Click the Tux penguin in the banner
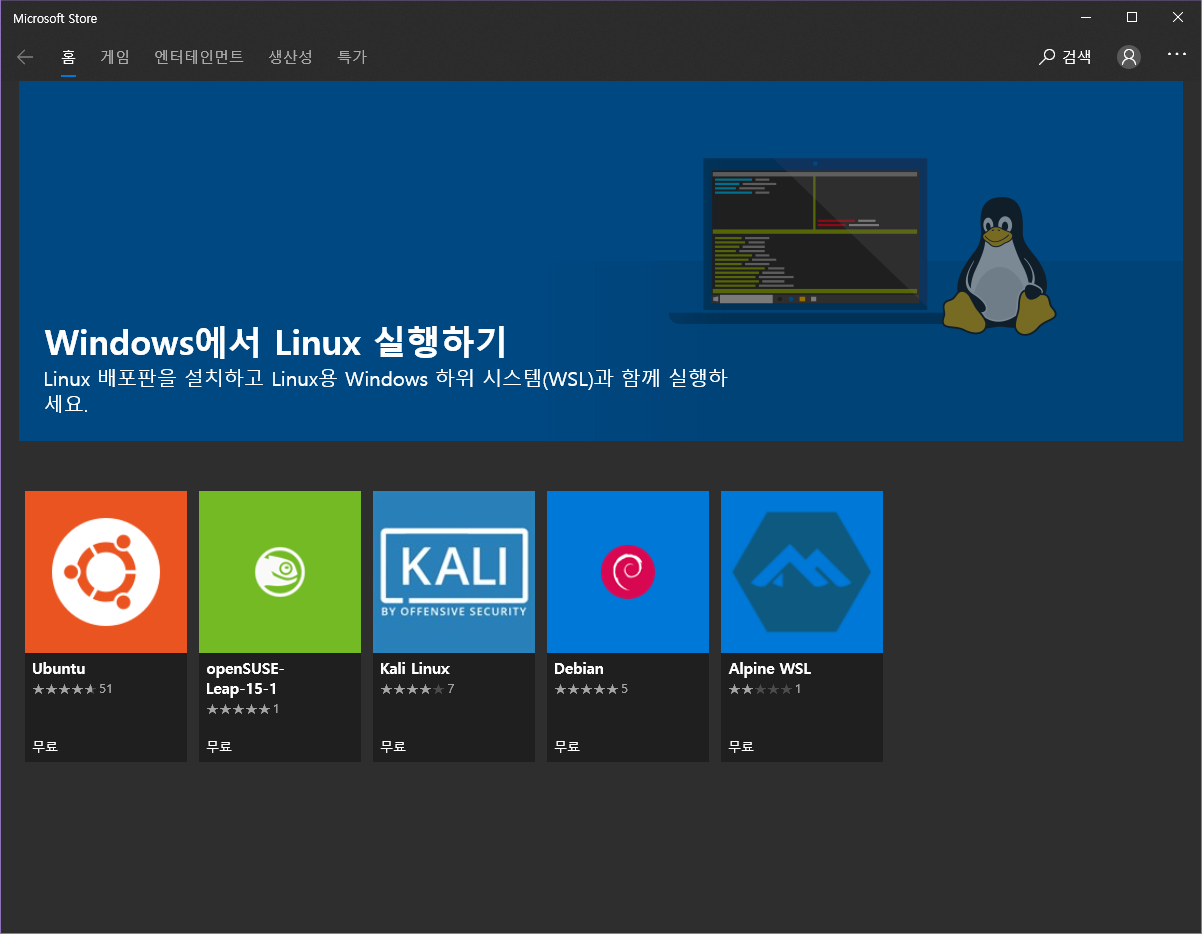This screenshot has height=934, width=1202. coord(999,265)
